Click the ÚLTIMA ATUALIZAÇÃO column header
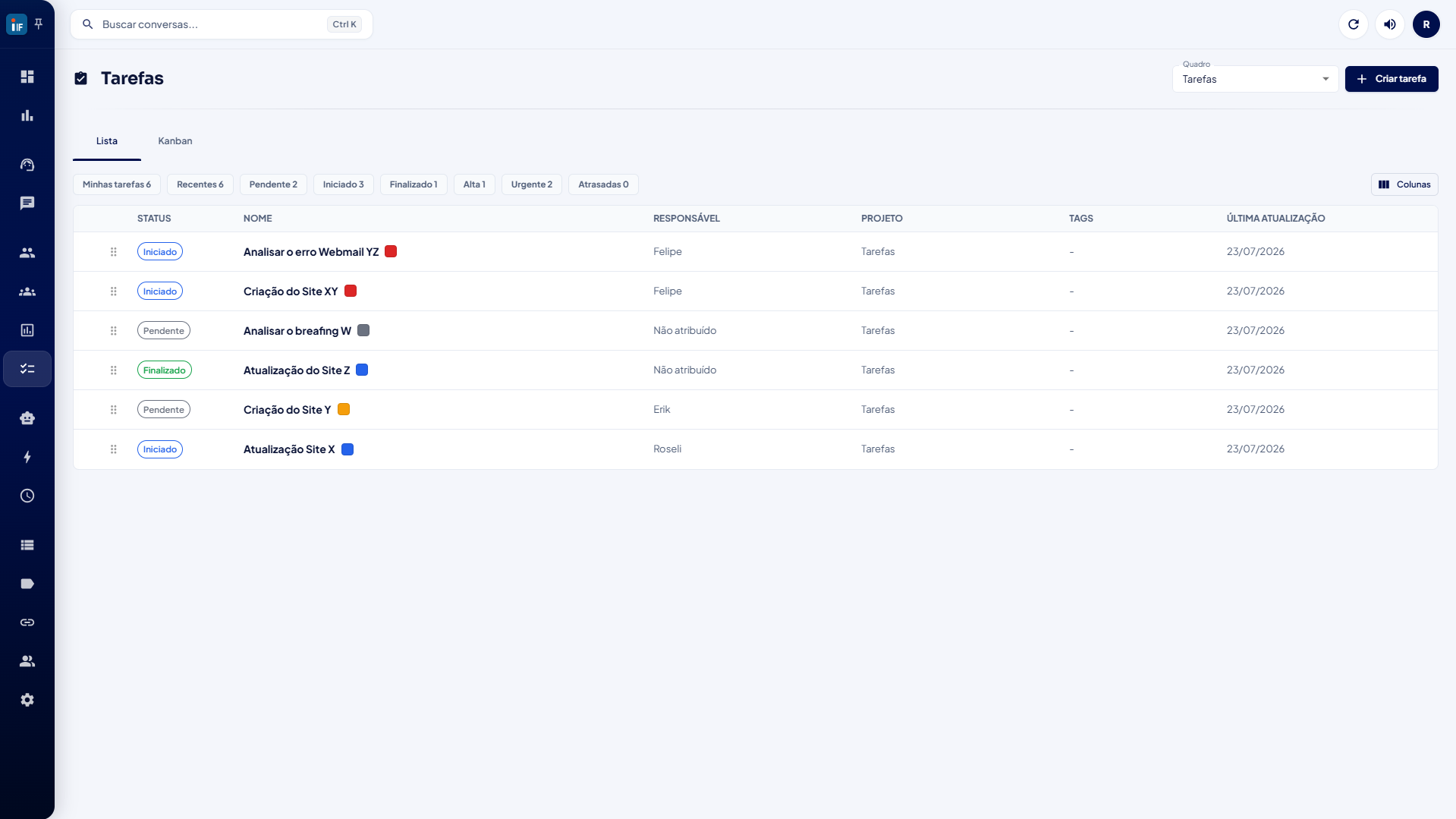This screenshot has width=1456, height=819. [x=1275, y=219]
